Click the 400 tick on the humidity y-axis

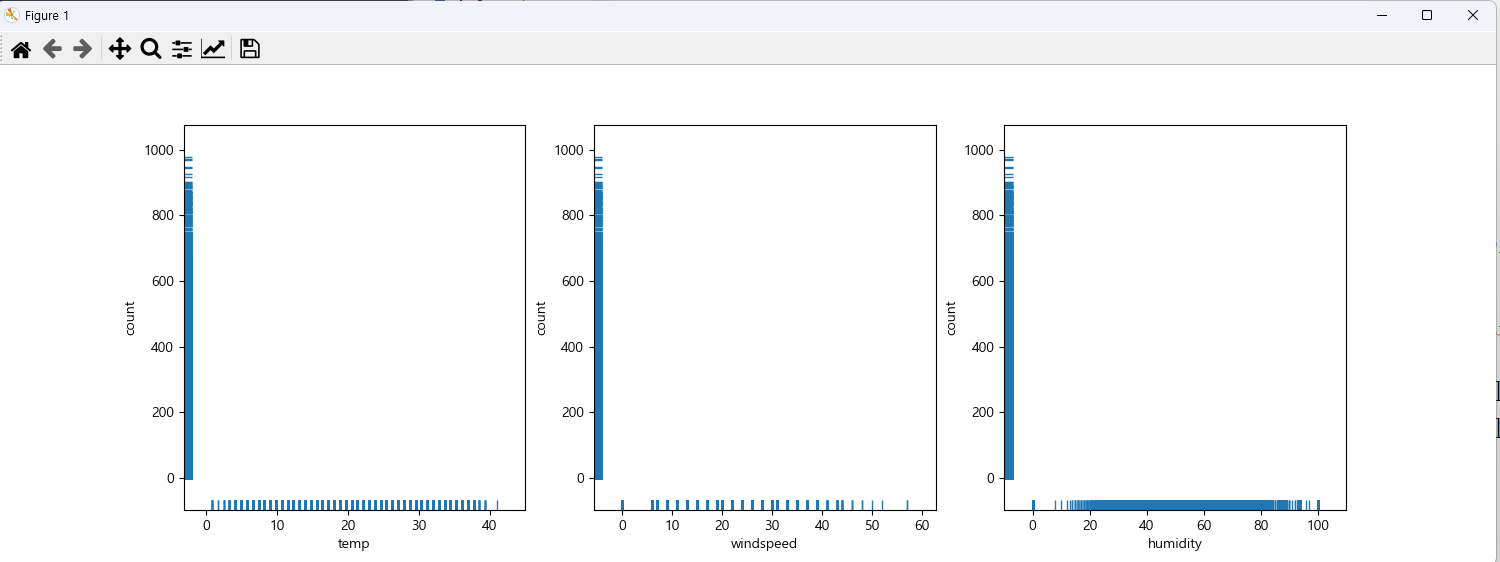(984, 347)
